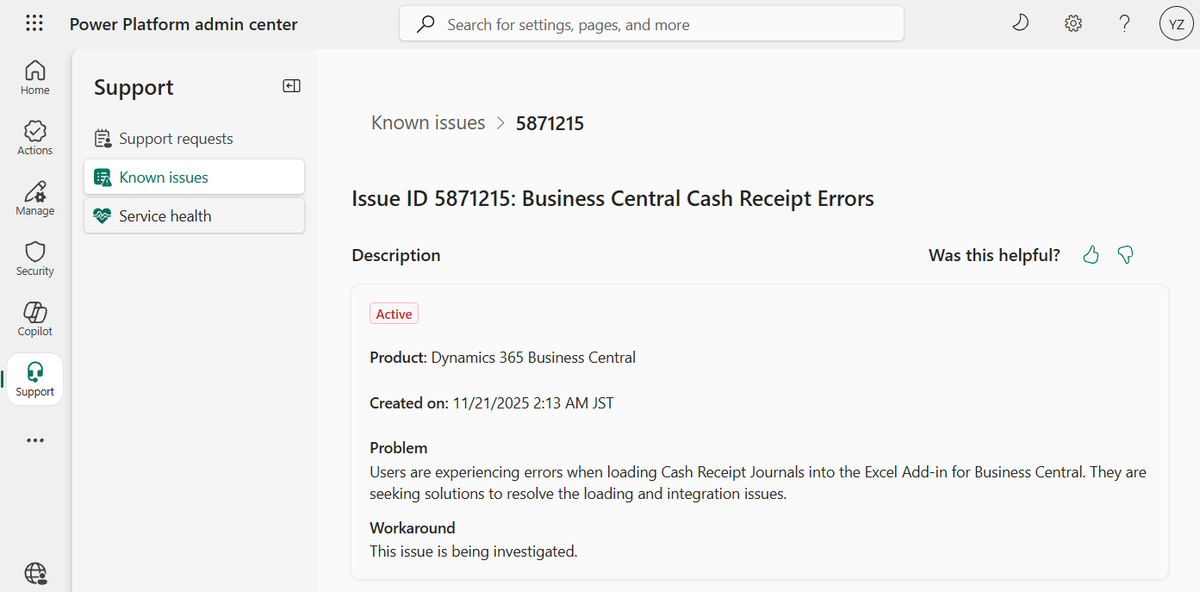Open the Security section from the sidebar

[x=34, y=258]
